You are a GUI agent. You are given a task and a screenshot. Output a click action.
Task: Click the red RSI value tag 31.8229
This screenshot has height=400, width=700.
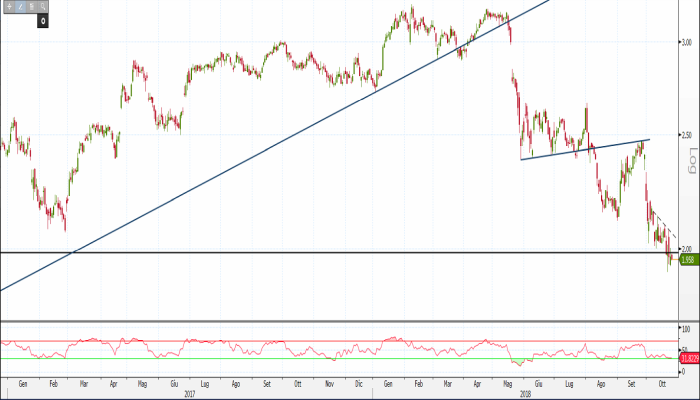coord(688,357)
